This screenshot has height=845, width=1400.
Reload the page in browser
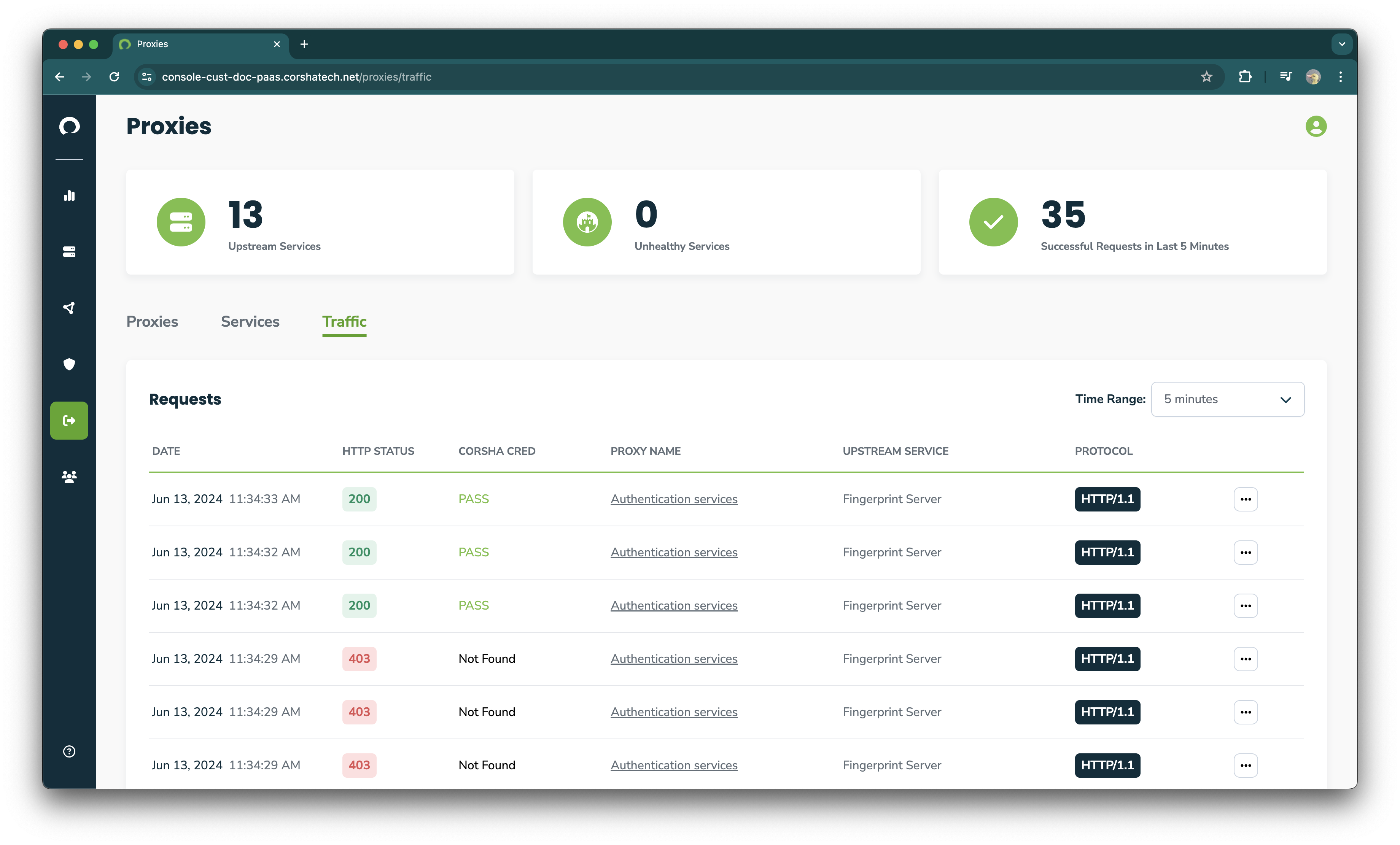click(x=114, y=77)
